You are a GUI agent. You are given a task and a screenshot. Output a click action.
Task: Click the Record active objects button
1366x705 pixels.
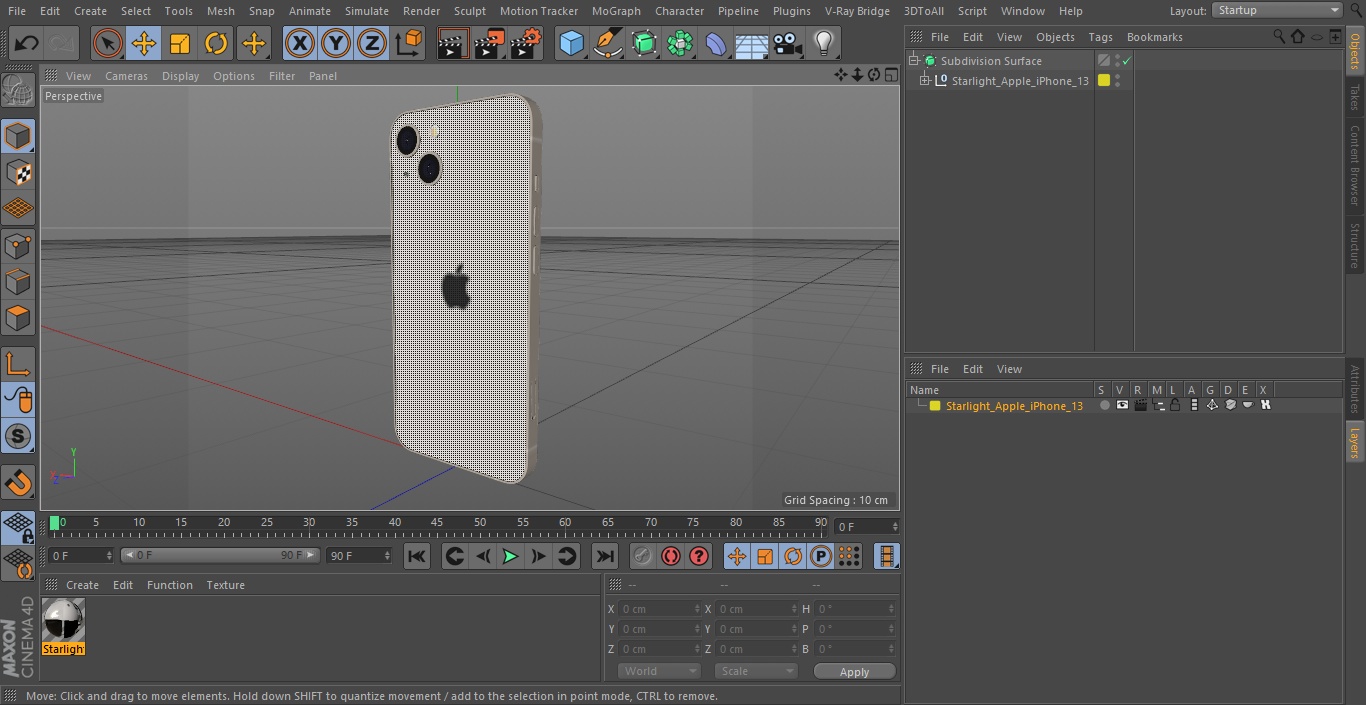pos(643,556)
